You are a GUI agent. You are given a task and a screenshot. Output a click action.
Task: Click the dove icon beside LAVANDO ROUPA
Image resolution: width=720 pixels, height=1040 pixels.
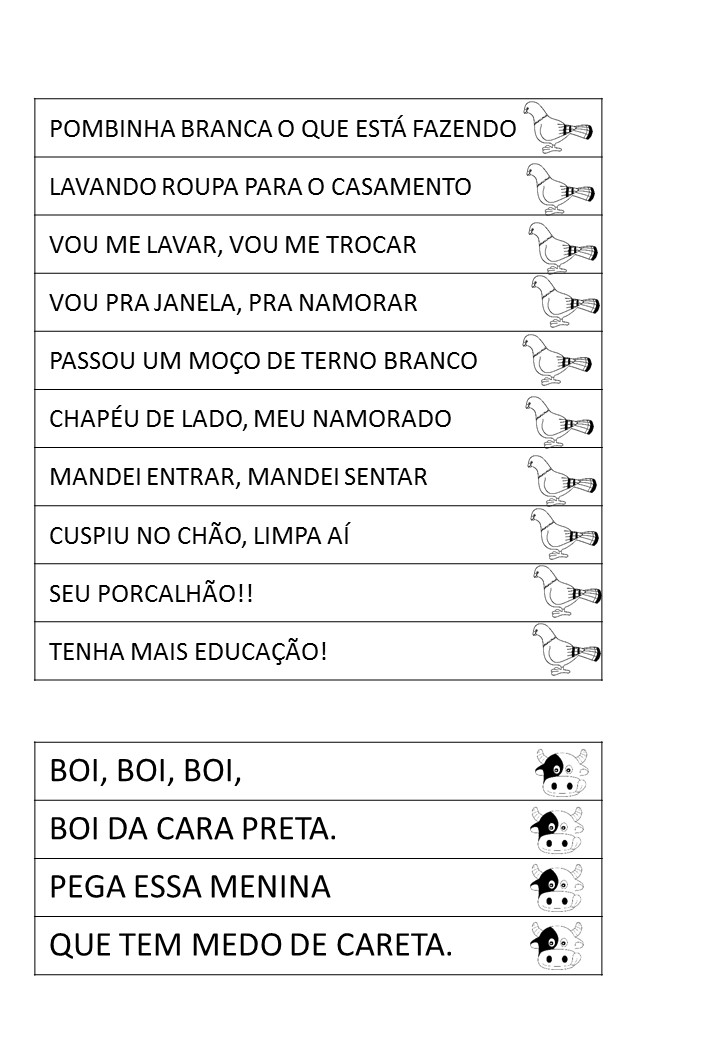pos(562,187)
